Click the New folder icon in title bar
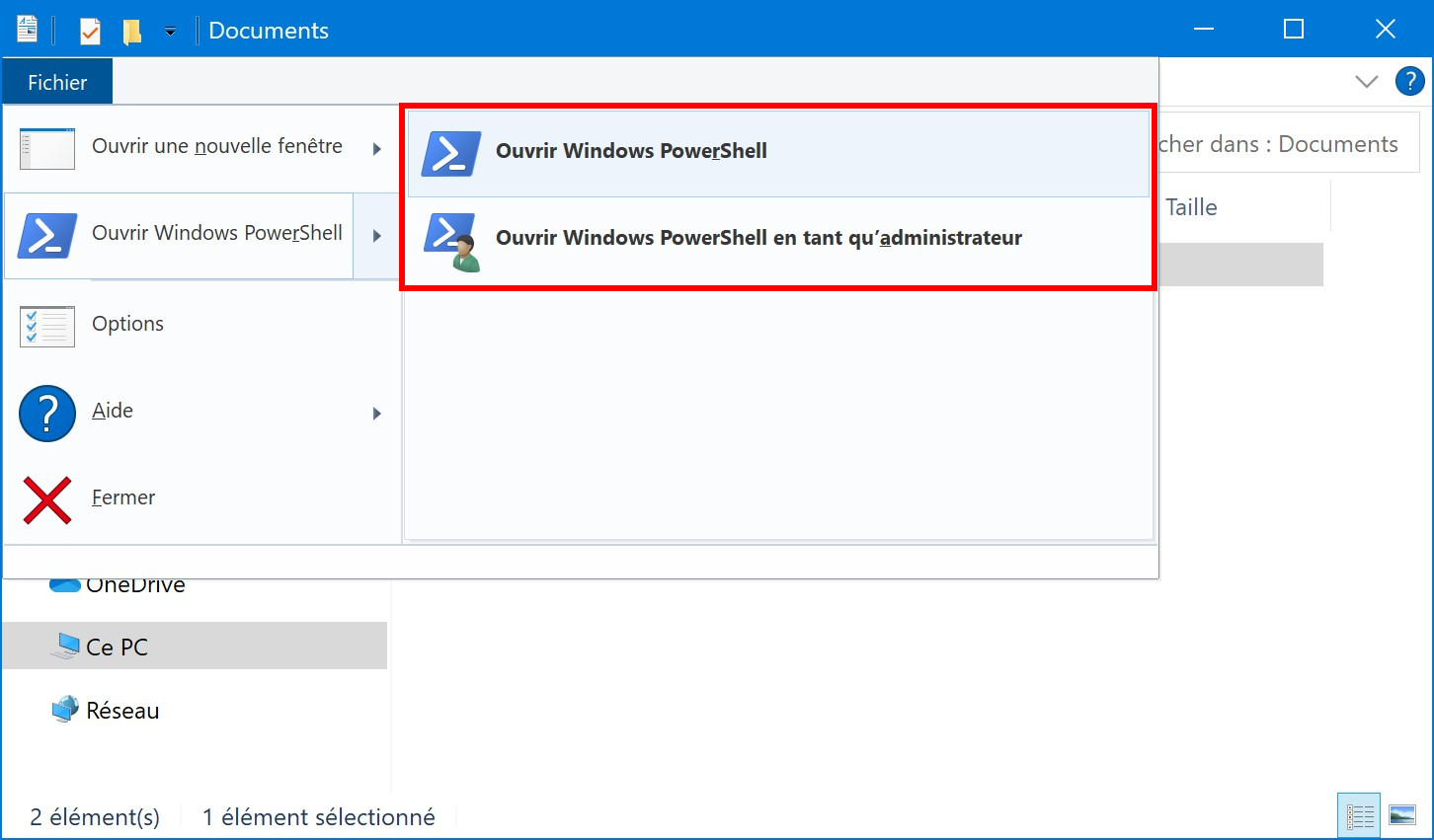Screen dimensions: 1434x840 [x=132, y=32]
